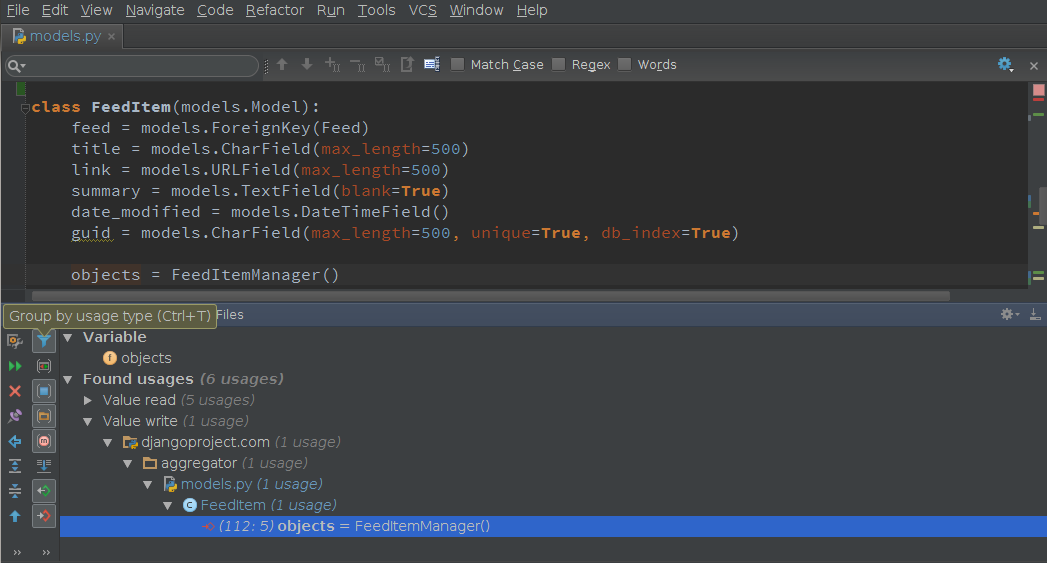Click the left more-actions chevron in the Find panel
Screen dimensions: 1047x563
tap(17, 552)
